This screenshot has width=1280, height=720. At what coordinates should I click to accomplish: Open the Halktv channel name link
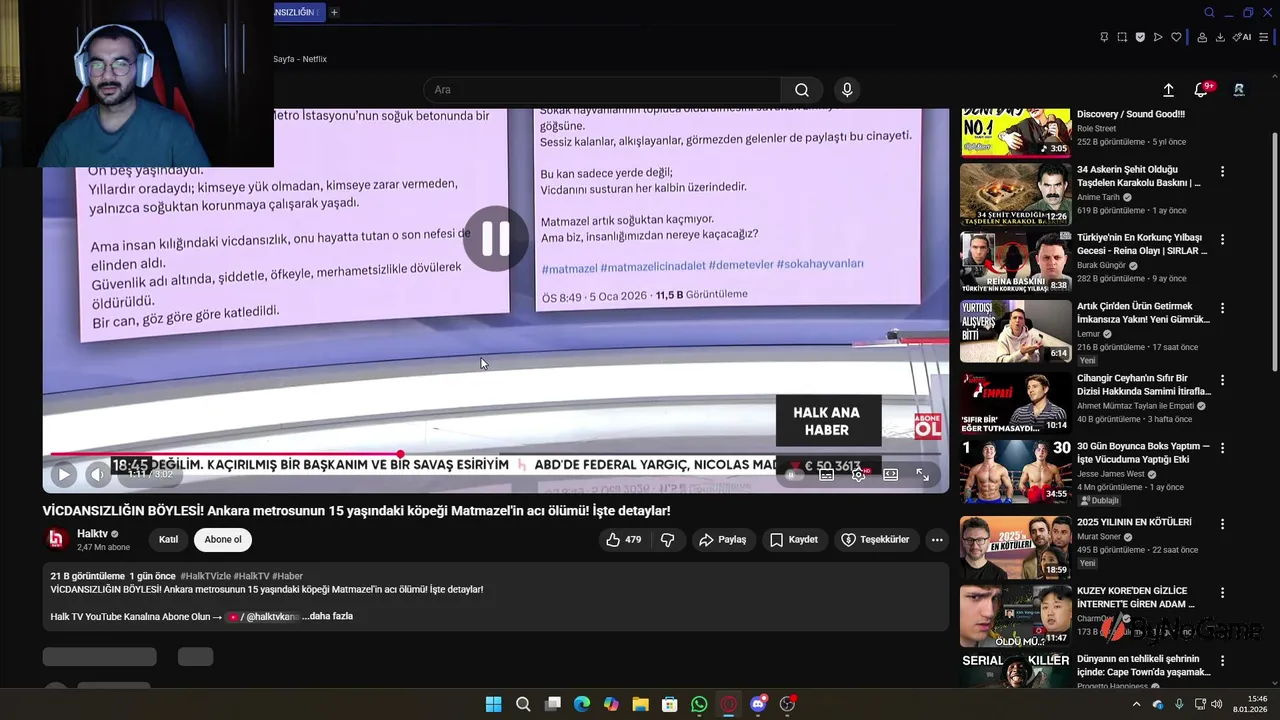coord(92,534)
